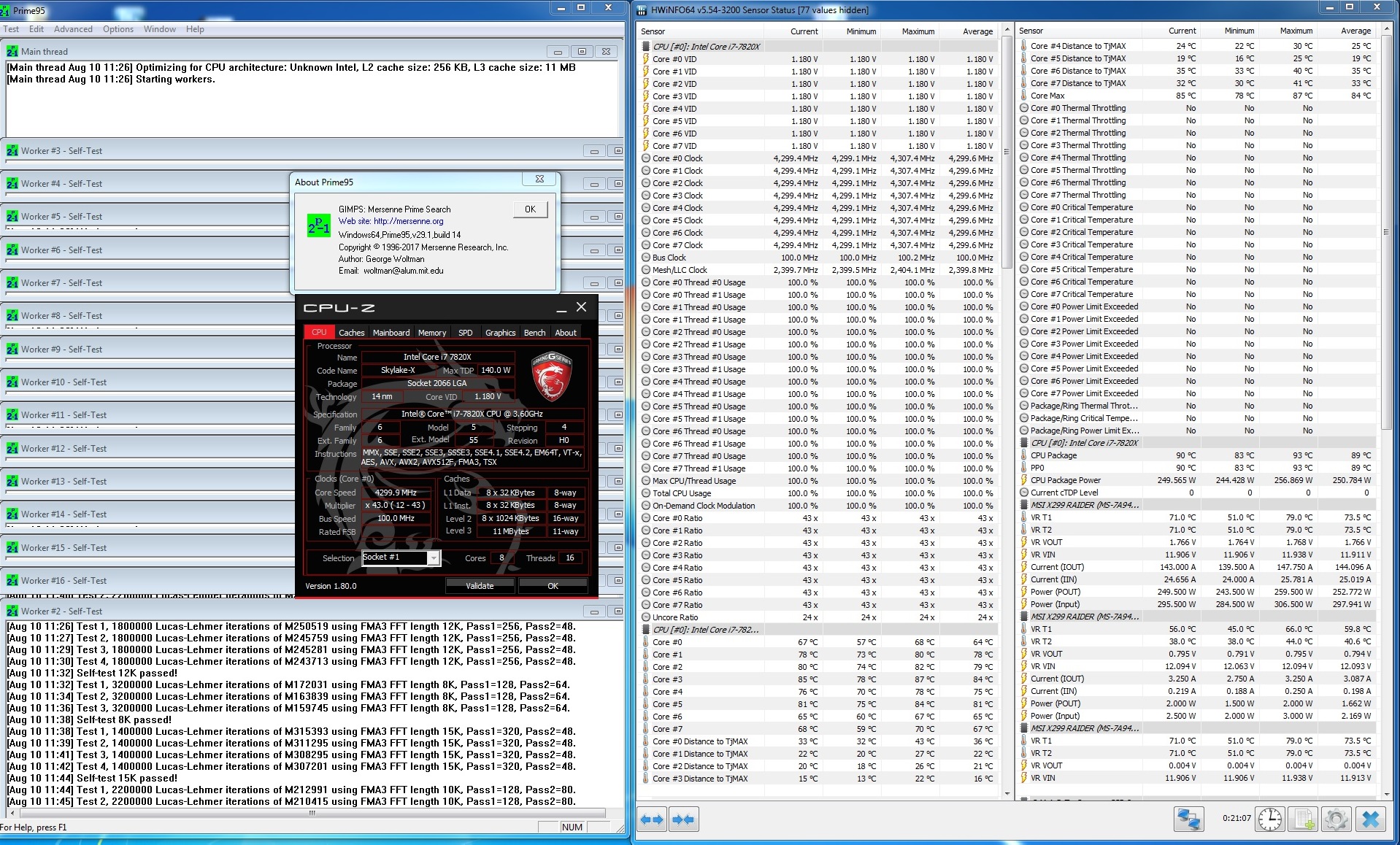Click HWiNFO shrink columns arrows icon
The width and height of the screenshot is (1400, 845).
[x=683, y=819]
